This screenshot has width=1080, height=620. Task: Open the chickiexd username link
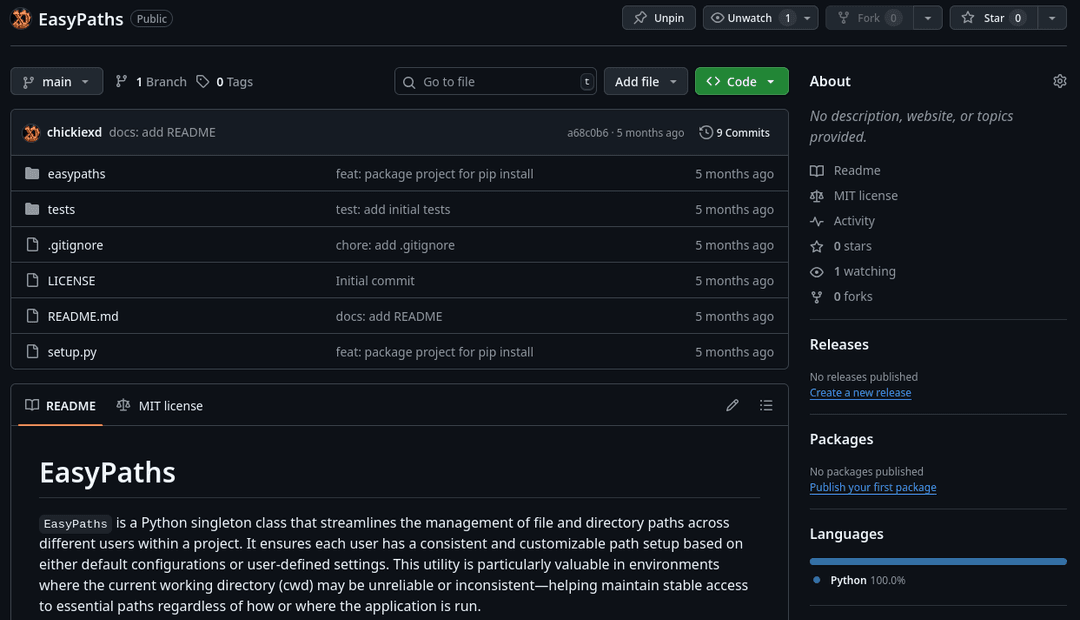(x=74, y=132)
